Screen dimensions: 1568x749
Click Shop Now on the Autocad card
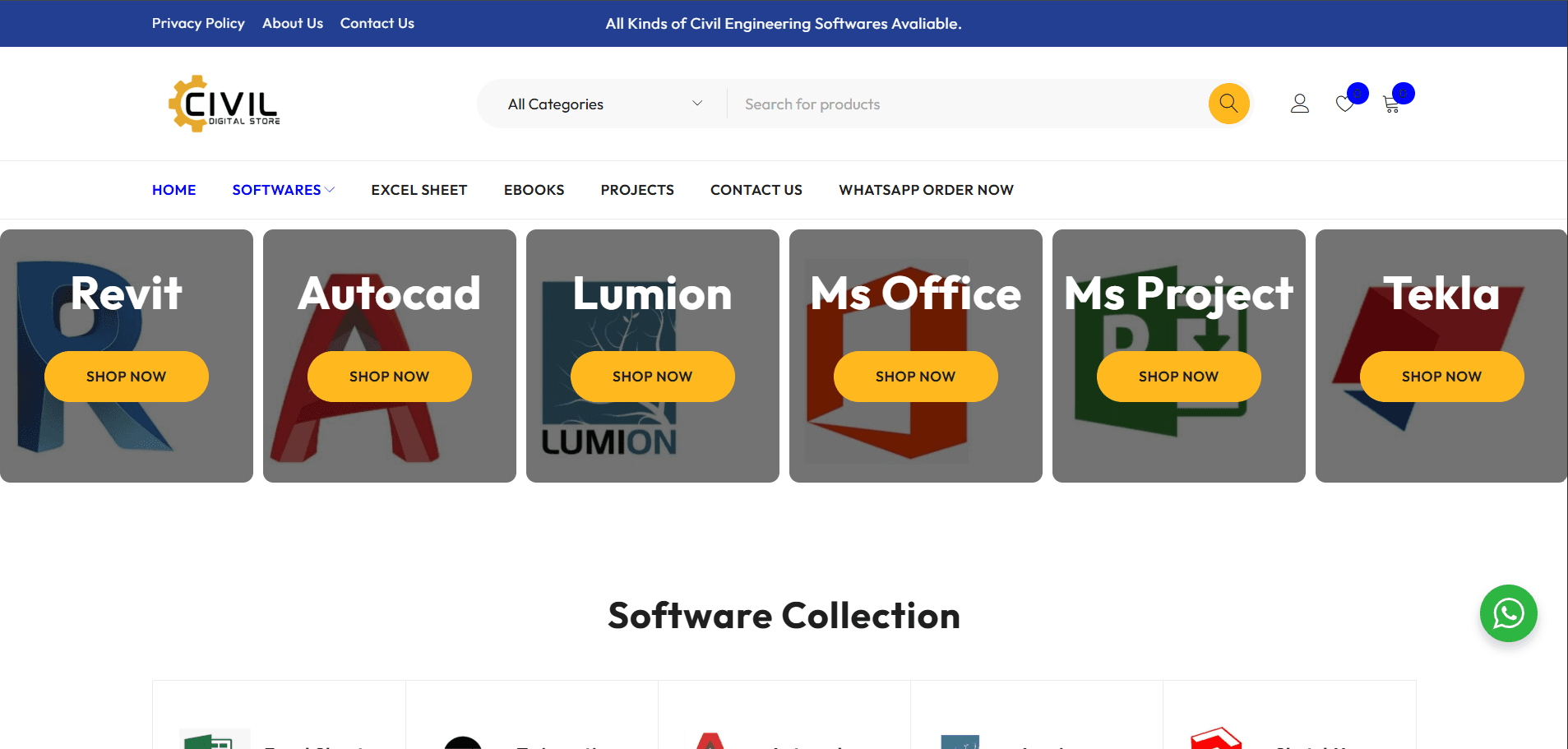point(390,377)
